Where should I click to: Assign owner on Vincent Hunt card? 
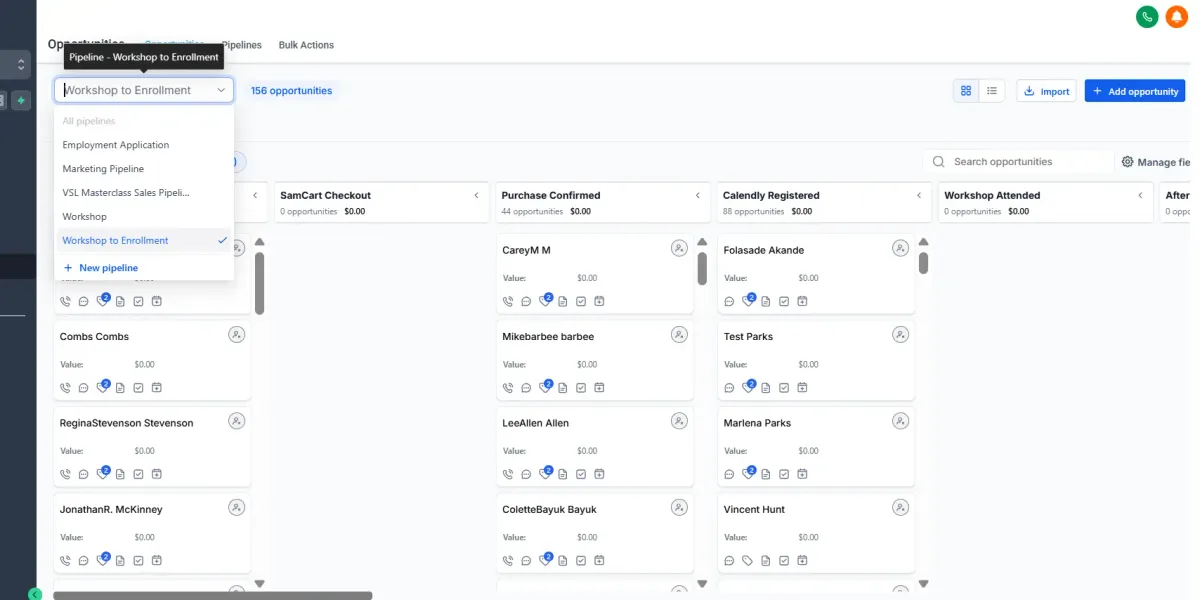tap(901, 508)
